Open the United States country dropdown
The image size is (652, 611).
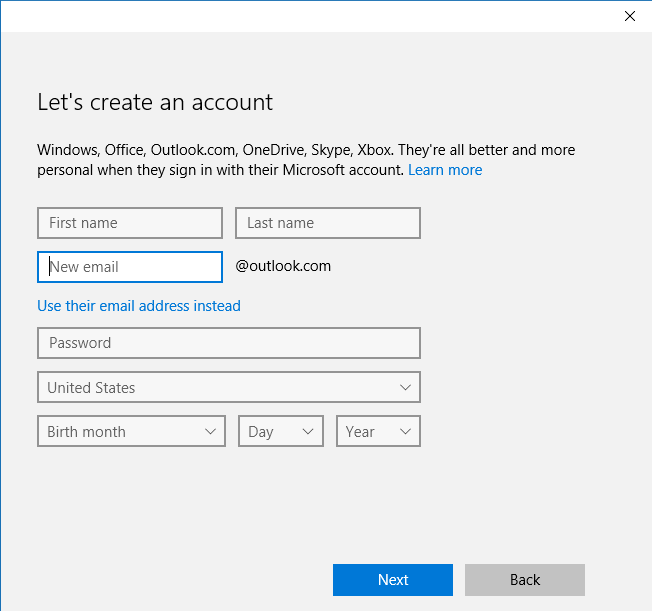229,387
